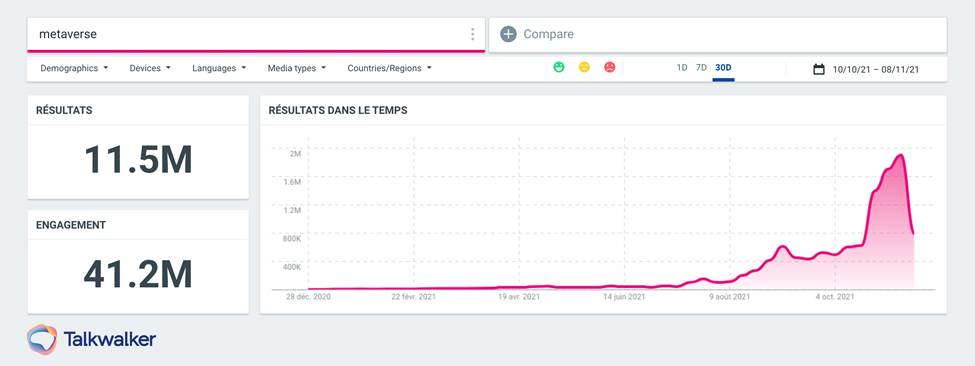Filter by positive green smiley sentiment

pyautogui.click(x=559, y=67)
